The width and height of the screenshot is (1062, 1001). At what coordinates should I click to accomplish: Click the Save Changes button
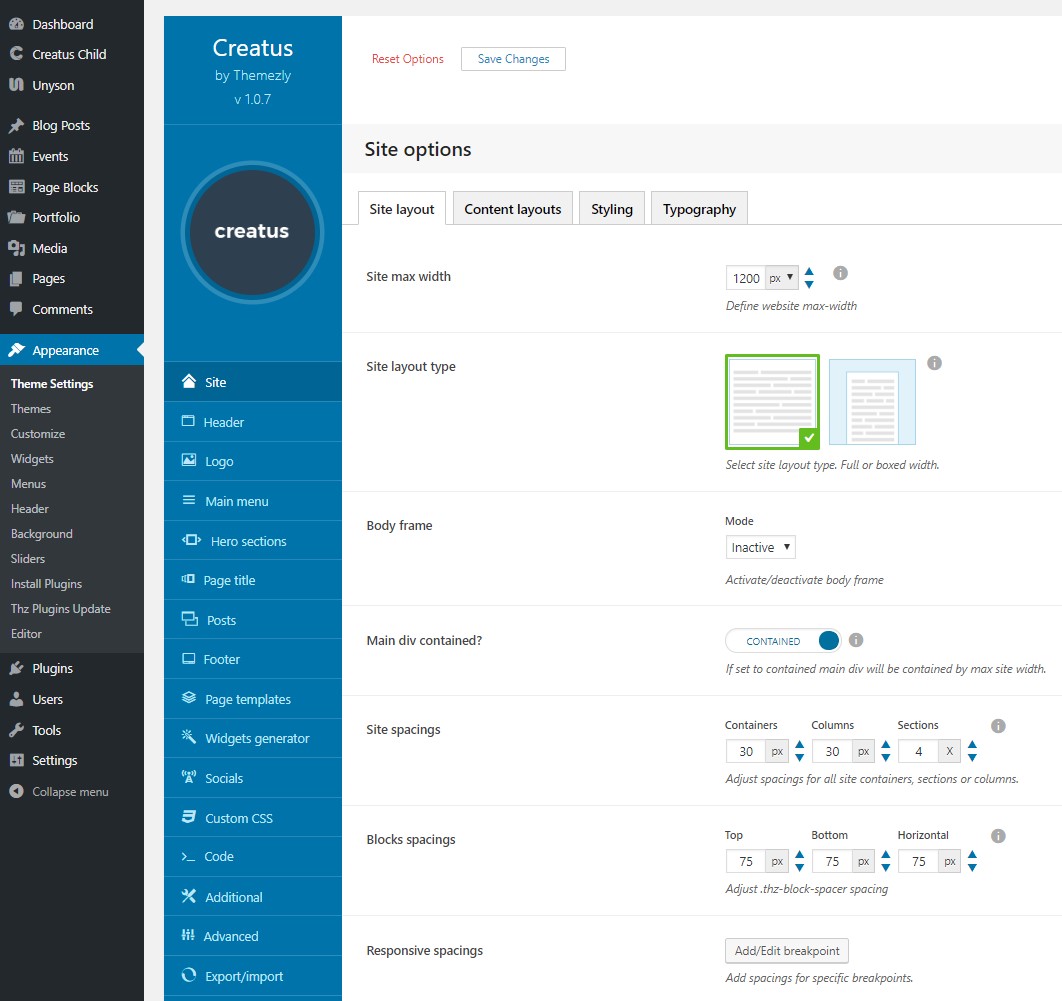(x=513, y=59)
